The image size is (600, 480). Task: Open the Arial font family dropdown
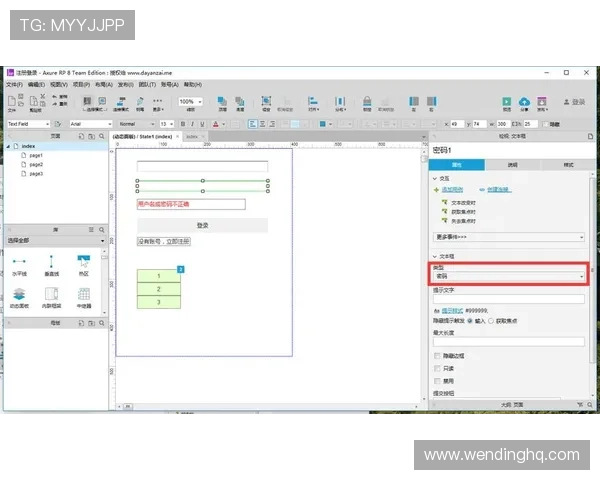pos(91,124)
